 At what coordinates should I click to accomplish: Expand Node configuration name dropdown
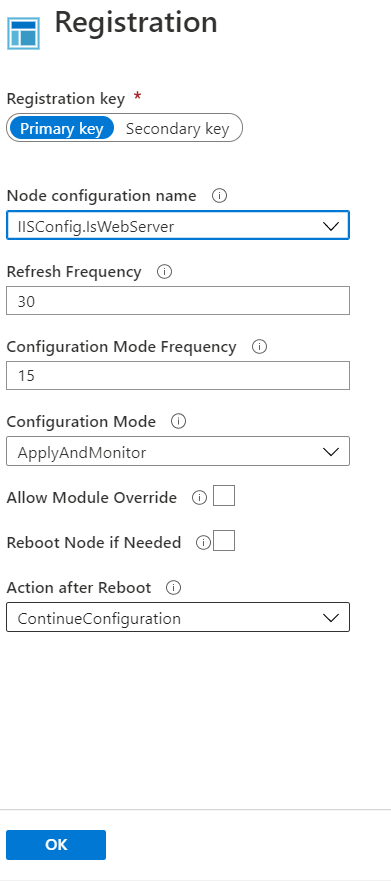pos(178,225)
